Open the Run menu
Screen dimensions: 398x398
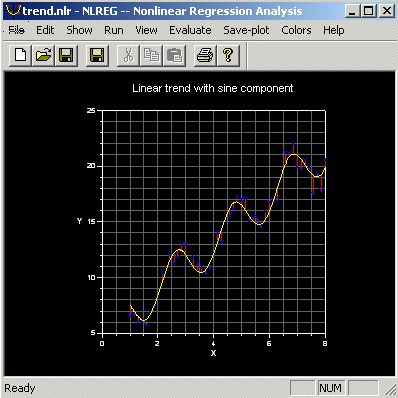point(114,30)
